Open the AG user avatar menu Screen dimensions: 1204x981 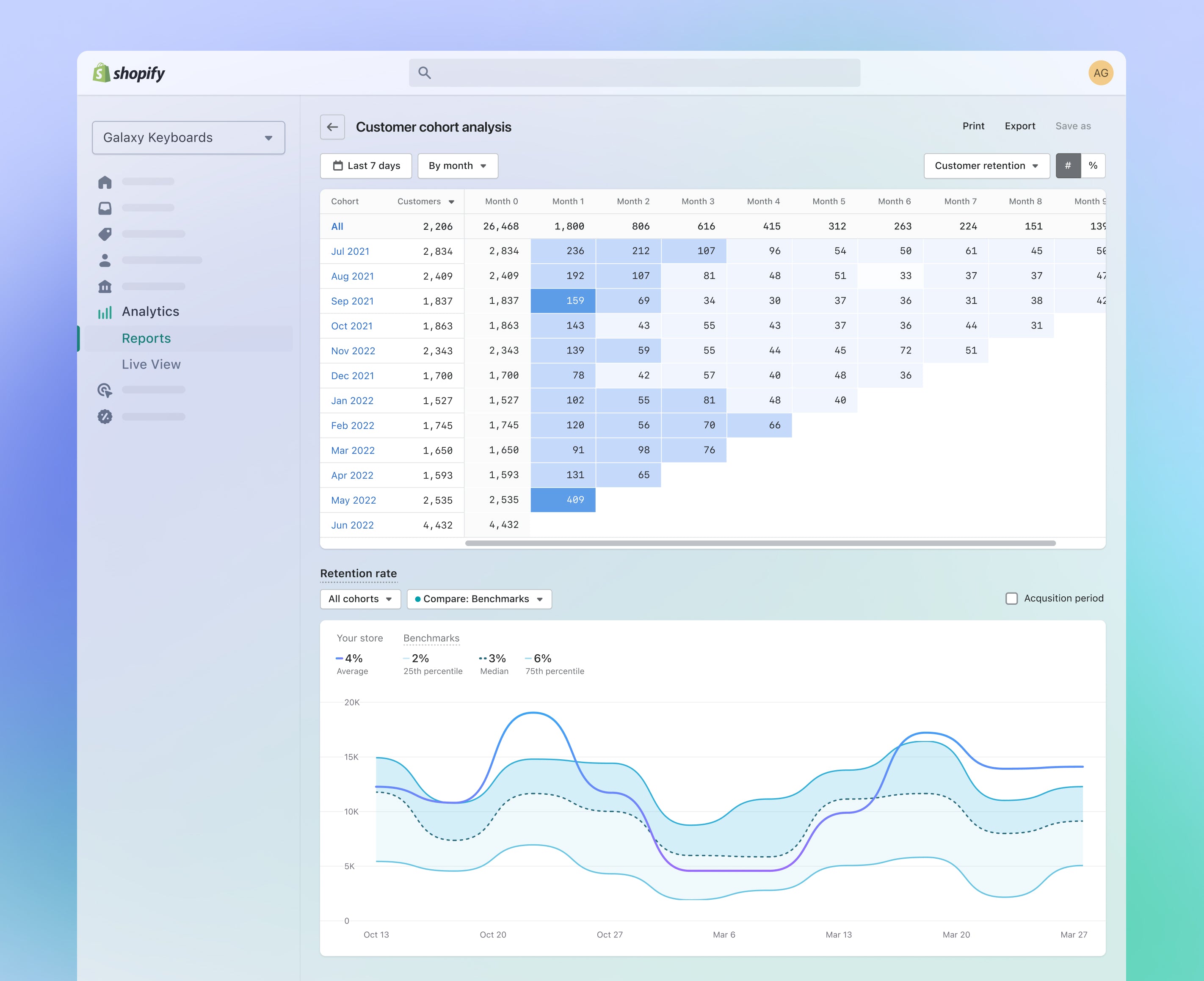pos(1101,73)
